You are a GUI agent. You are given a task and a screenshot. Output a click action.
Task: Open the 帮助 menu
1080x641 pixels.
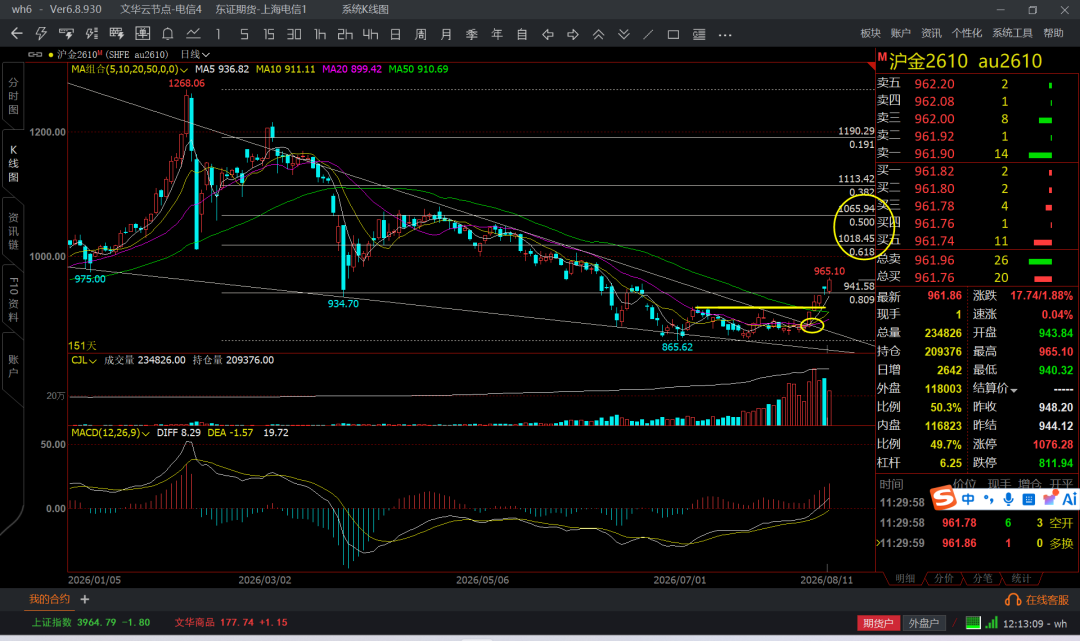click(x=1053, y=33)
